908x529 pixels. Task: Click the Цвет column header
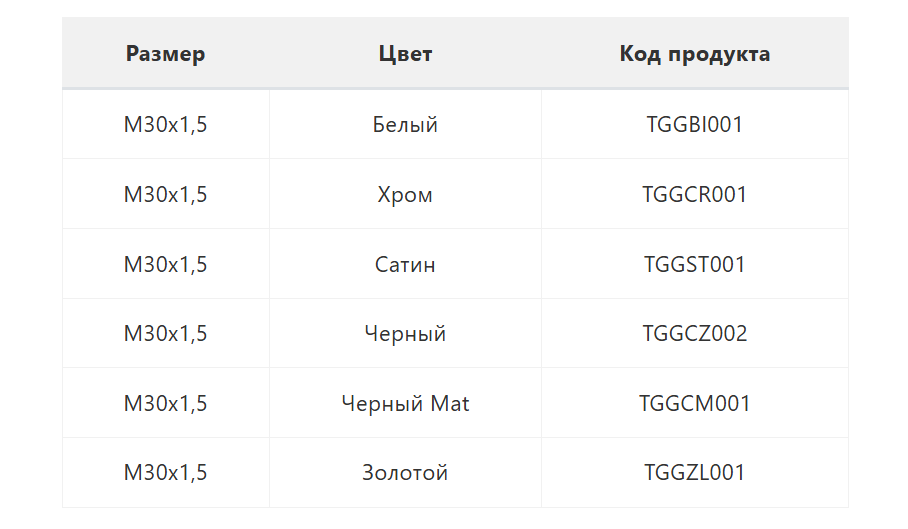tap(405, 54)
